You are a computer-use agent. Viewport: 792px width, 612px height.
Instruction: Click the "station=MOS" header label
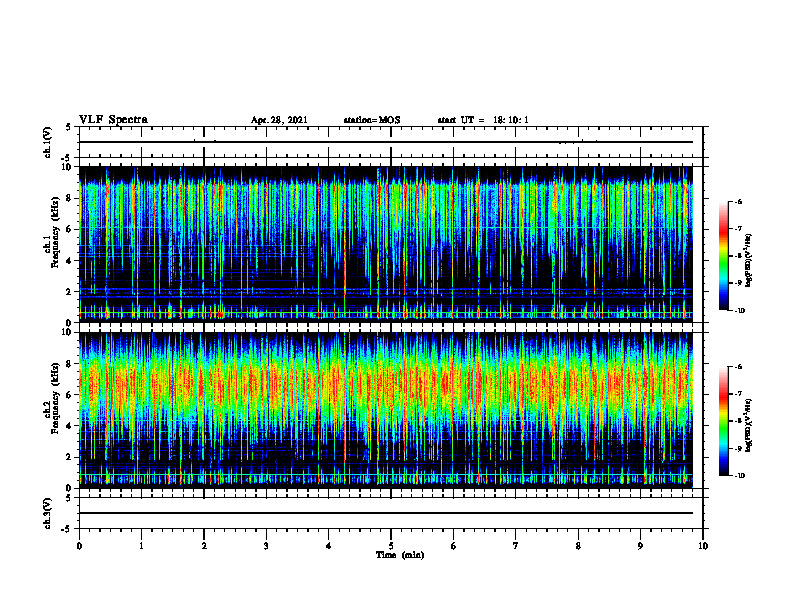click(372, 120)
